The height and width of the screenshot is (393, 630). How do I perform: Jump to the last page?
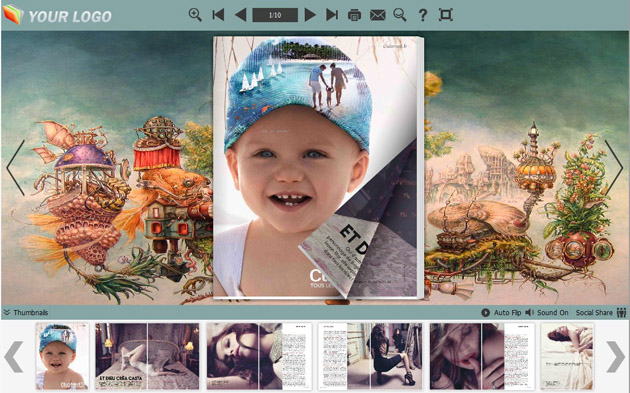332,15
